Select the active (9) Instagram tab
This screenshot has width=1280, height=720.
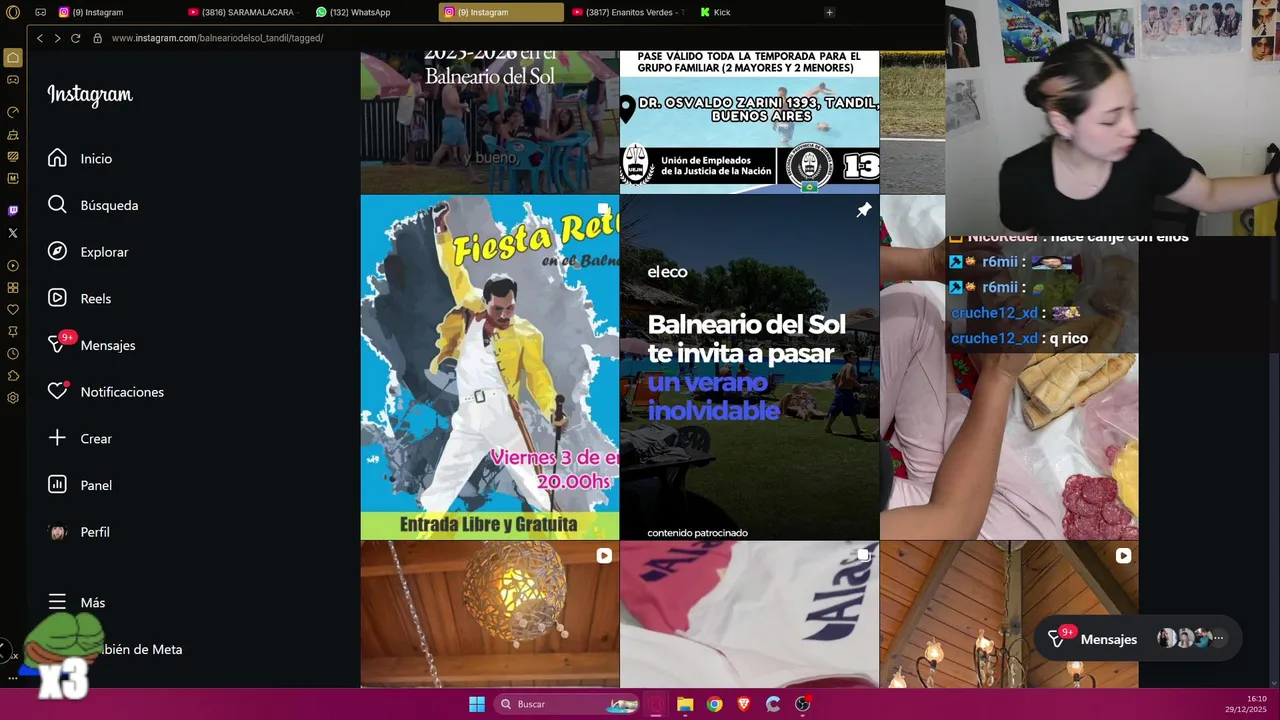[501, 12]
